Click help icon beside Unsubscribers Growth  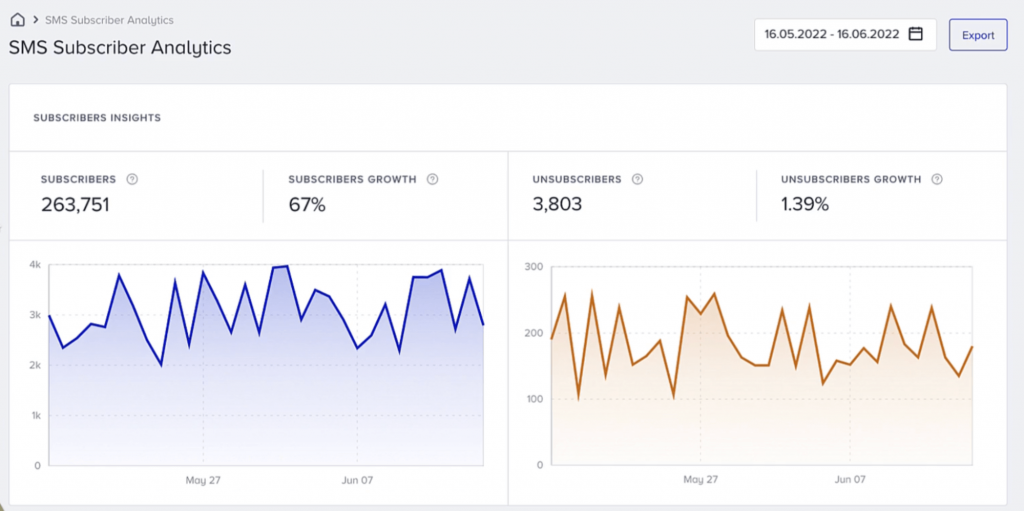coord(937,179)
